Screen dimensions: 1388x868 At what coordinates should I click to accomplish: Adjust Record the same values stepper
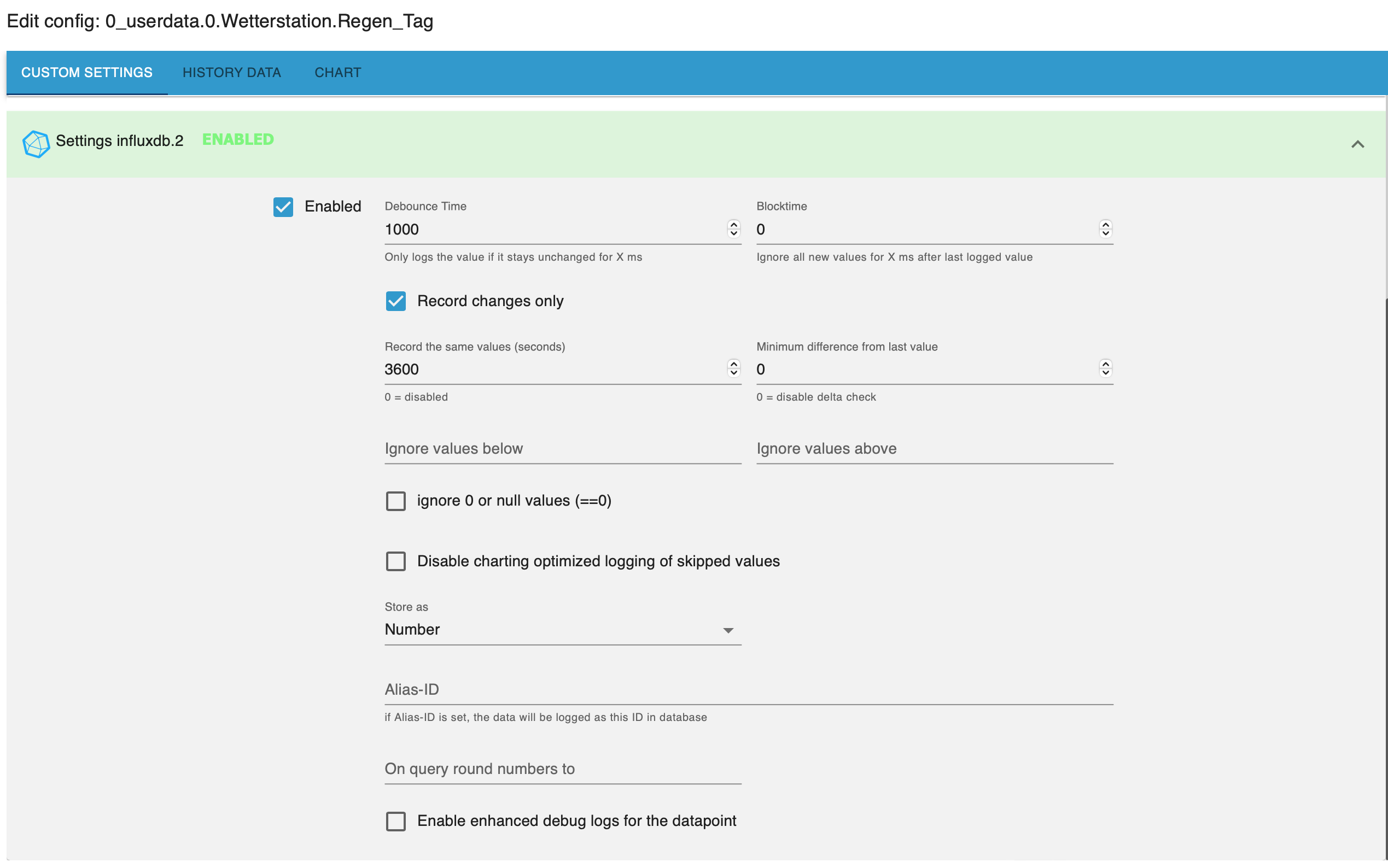click(733, 368)
